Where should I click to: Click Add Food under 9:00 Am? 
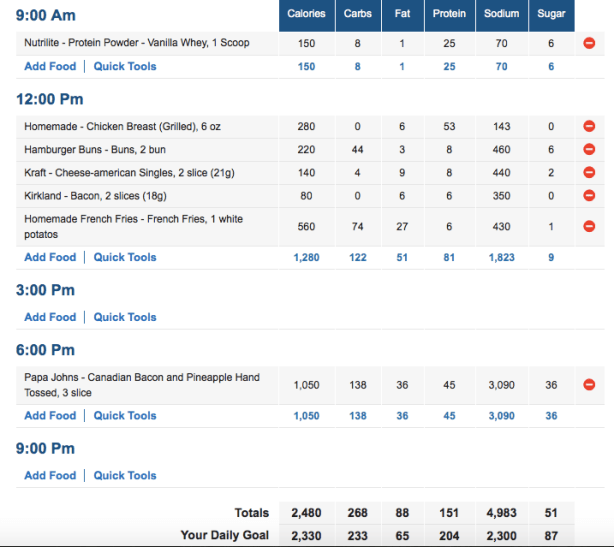[x=50, y=66]
